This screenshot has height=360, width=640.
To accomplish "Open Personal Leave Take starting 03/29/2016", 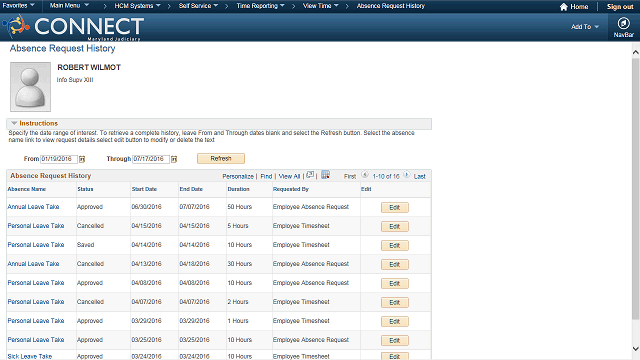I will tap(36, 320).
